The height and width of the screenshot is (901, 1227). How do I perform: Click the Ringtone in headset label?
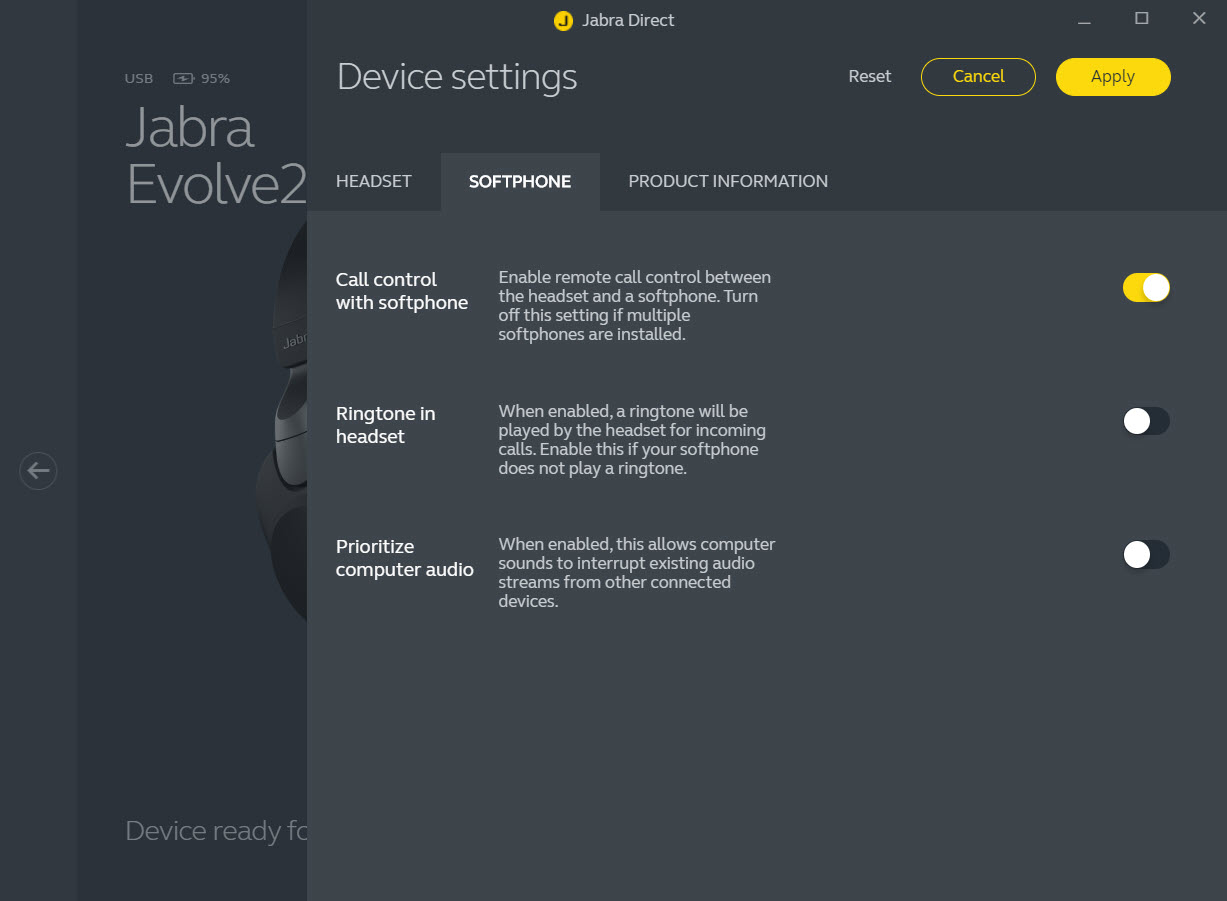385,425
